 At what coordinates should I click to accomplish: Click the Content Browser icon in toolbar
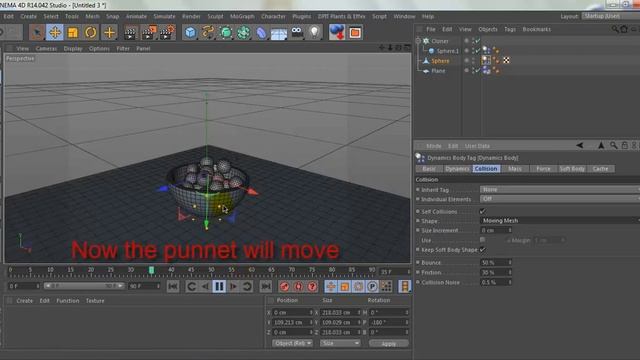point(337,33)
